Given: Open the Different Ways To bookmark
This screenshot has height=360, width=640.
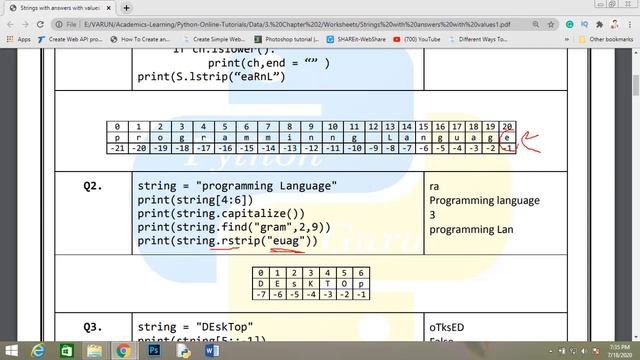Looking at the screenshot, I should click(478, 39).
